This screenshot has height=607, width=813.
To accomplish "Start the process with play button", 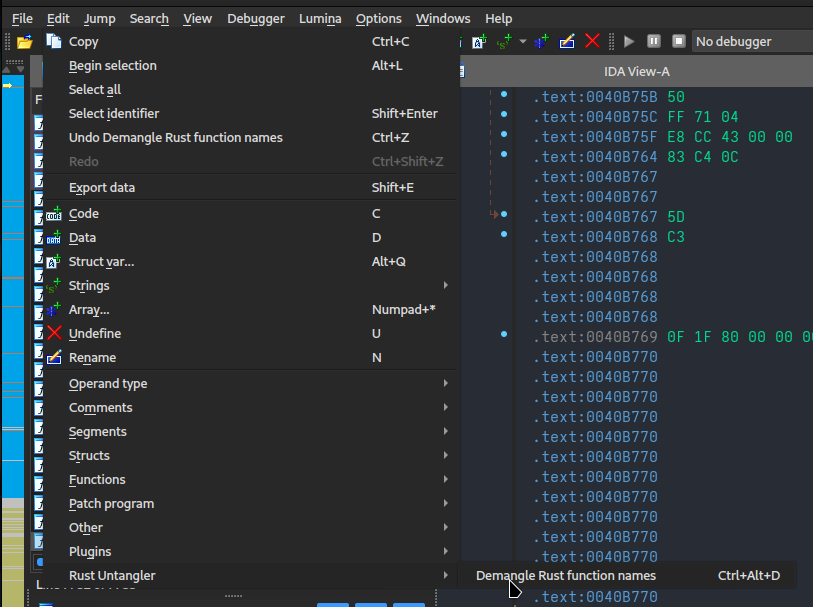I will coord(629,41).
